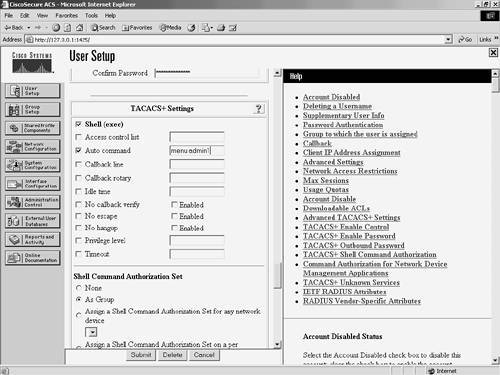Select the As Group radio button

pos(79,299)
